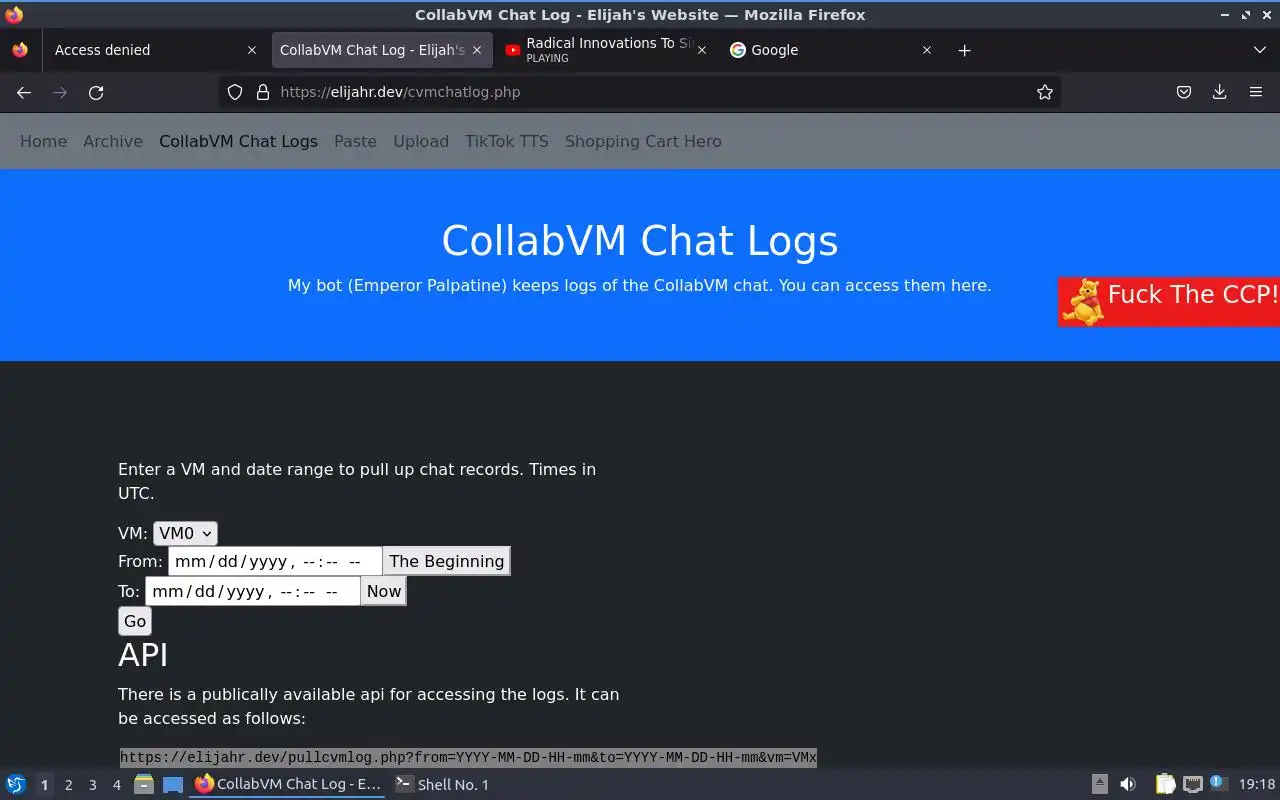1280x800 pixels.
Task: Click the 19:18 taskbar clock
Action: (x=1257, y=785)
